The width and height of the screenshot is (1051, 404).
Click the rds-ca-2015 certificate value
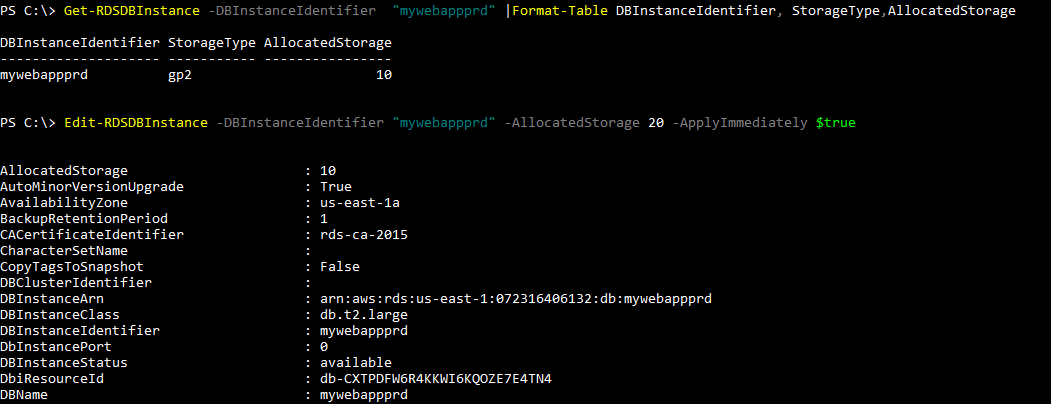pyautogui.click(x=364, y=234)
